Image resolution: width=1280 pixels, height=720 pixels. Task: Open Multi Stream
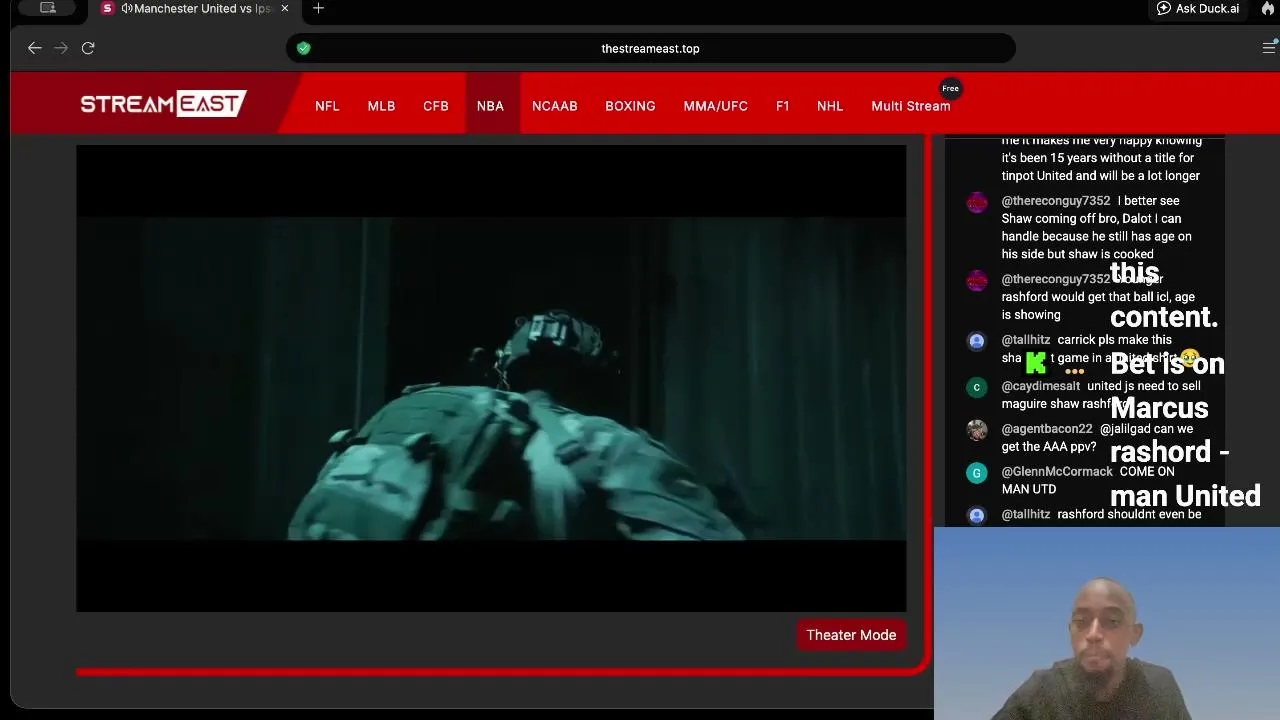pos(911,106)
